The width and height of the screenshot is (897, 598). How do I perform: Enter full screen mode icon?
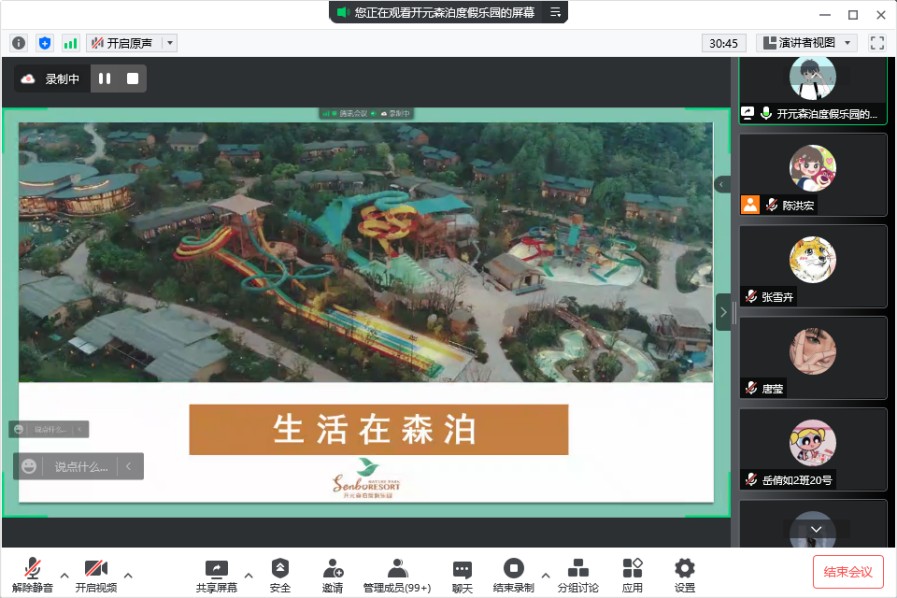tap(877, 43)
